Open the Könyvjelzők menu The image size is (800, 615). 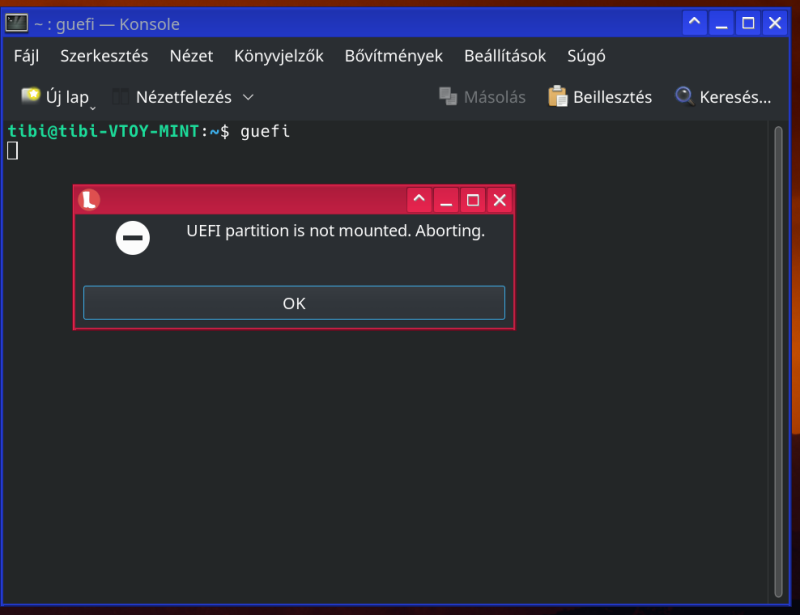279,56
